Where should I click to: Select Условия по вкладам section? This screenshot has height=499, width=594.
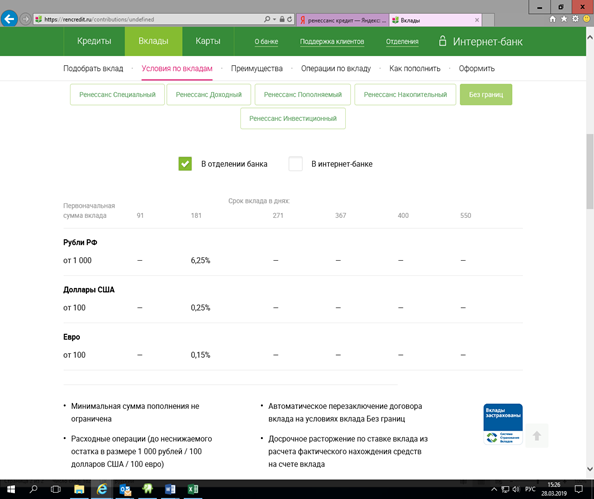coord(177,69)
